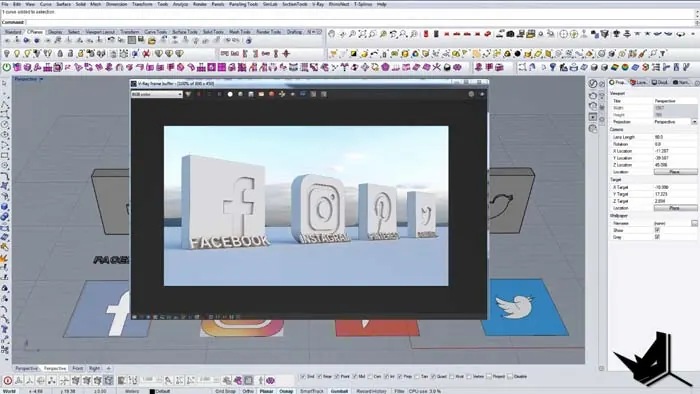Viewport: 700px width, 394px height.
Task: Click the yellow open folder icon
Action: tap(152, 41)
